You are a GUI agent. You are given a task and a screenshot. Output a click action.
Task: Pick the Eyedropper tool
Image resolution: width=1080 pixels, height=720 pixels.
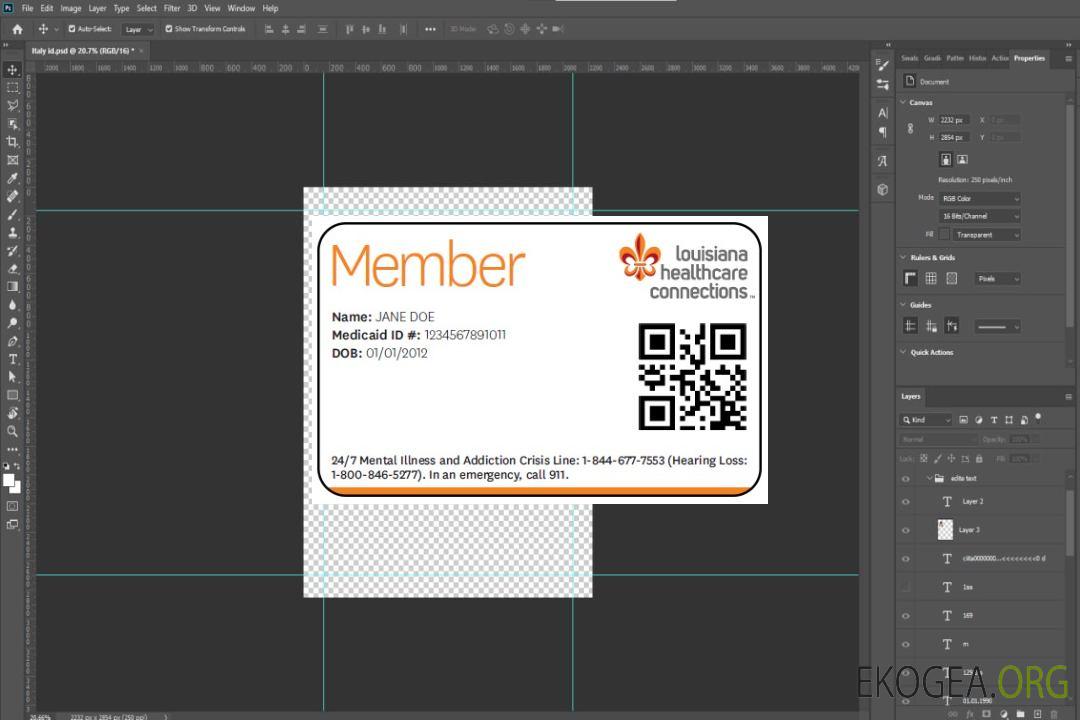click(12, 178)
